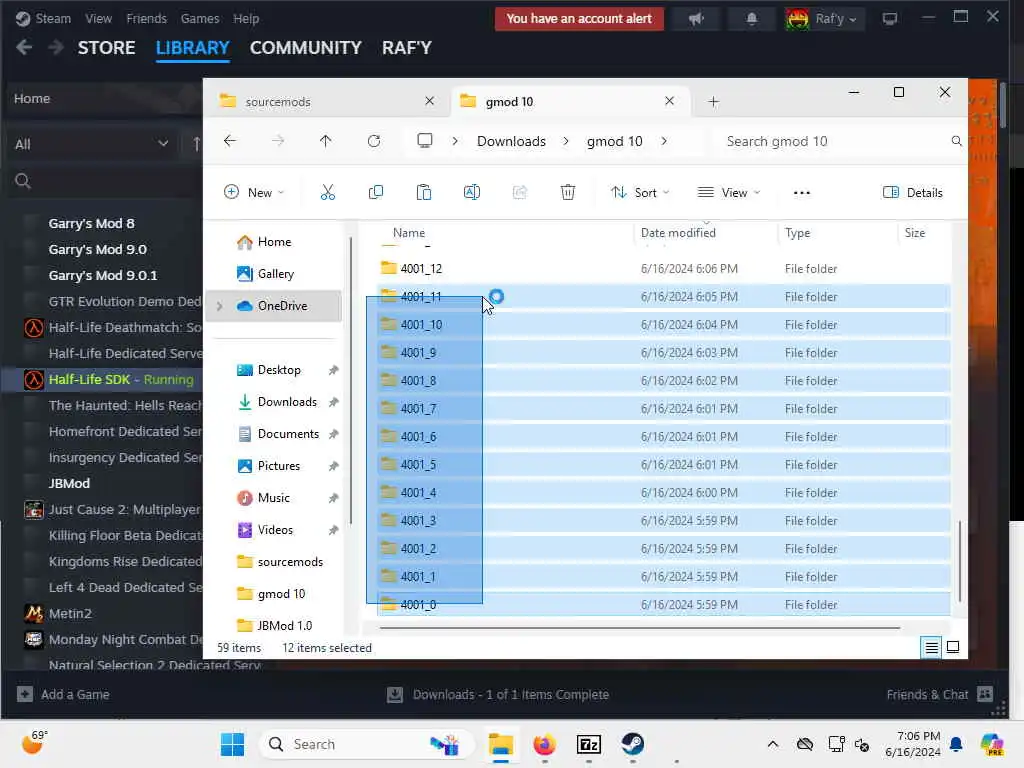Expand the chevron after Downloads in address bar
Viewport: 1024px width, 768px height.
566,141
